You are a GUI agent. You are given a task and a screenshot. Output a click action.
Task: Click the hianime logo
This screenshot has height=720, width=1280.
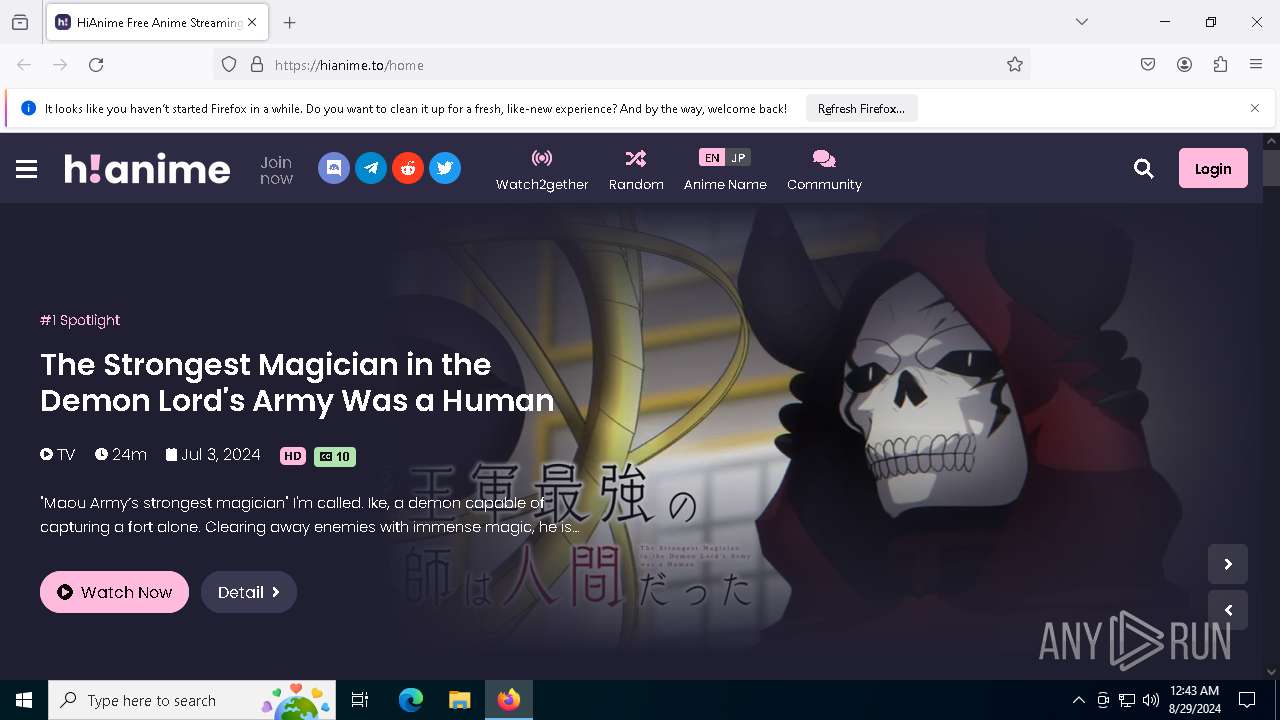(147, 169)
